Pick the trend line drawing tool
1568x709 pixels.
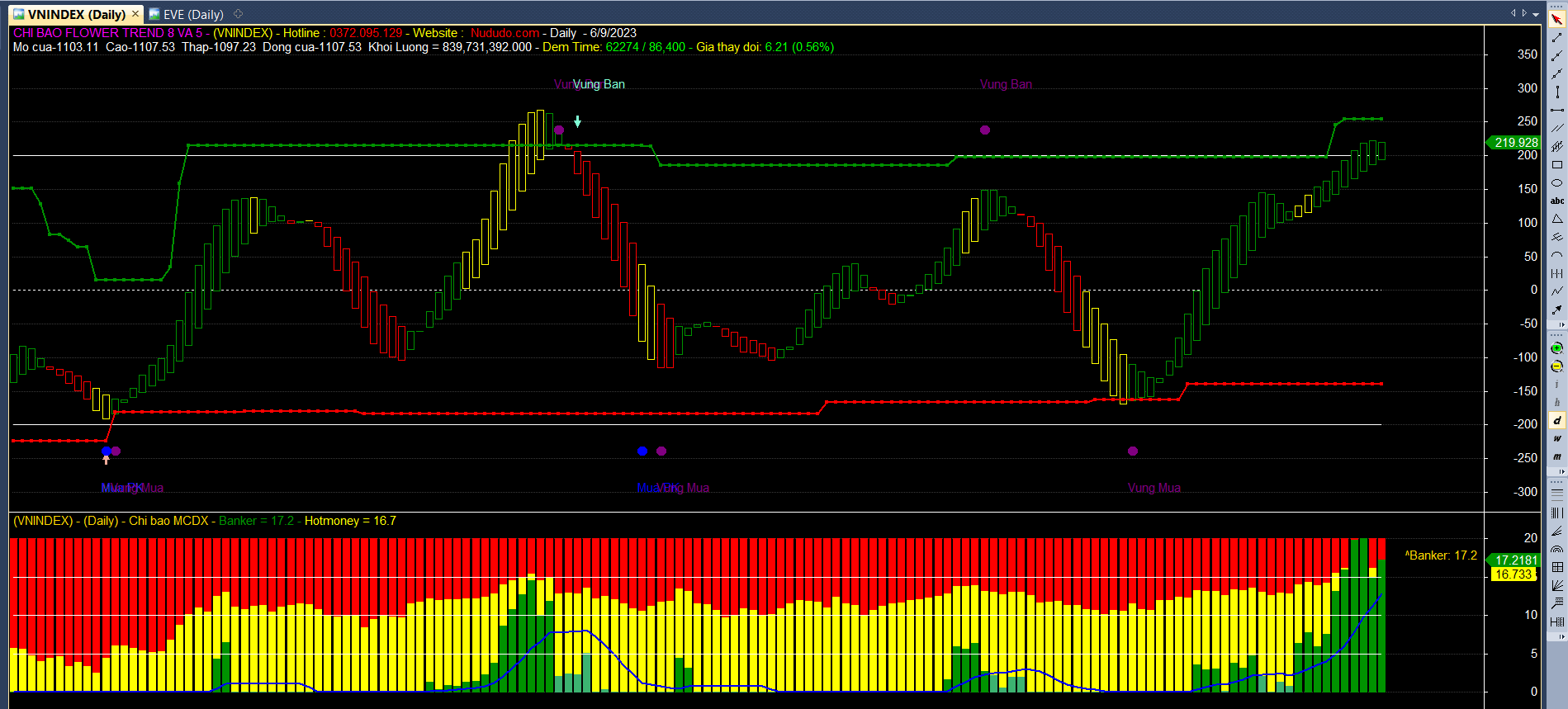(x=1557, y=38)
